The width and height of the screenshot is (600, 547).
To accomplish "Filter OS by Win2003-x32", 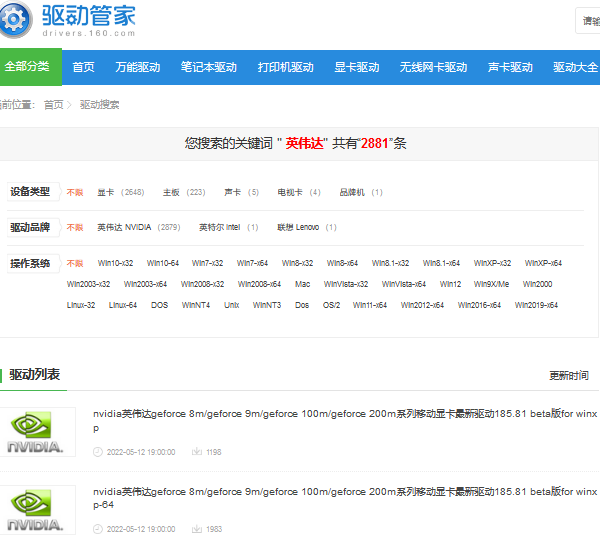I will point(88,284).
